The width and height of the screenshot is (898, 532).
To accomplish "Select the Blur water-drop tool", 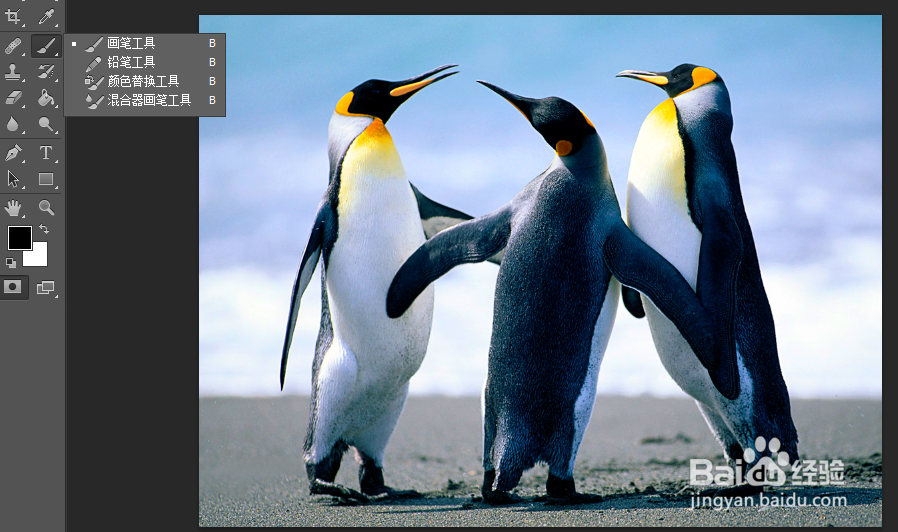I will (13, 124).
